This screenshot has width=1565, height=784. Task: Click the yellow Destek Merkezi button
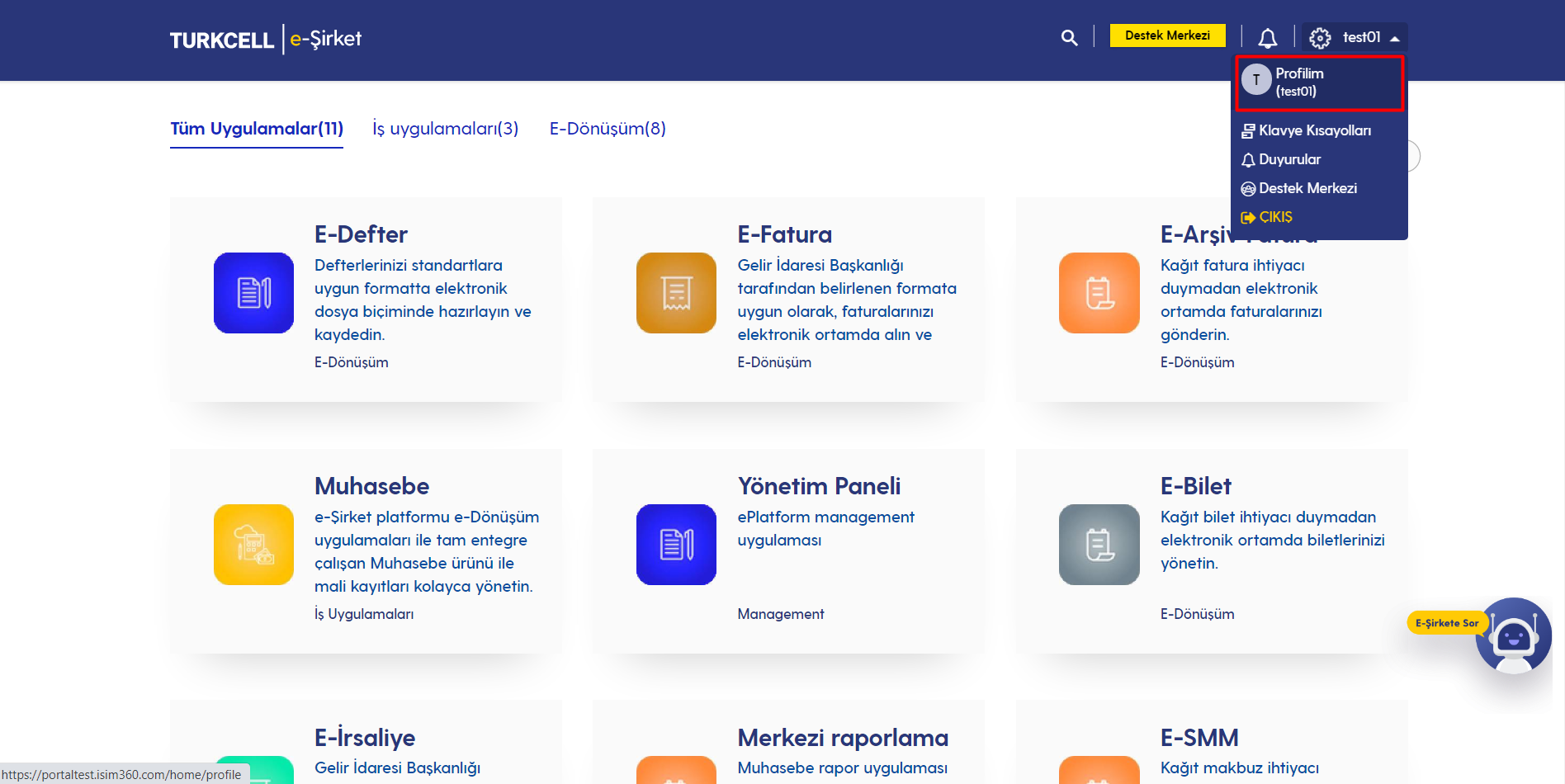tap(1167, 35)
